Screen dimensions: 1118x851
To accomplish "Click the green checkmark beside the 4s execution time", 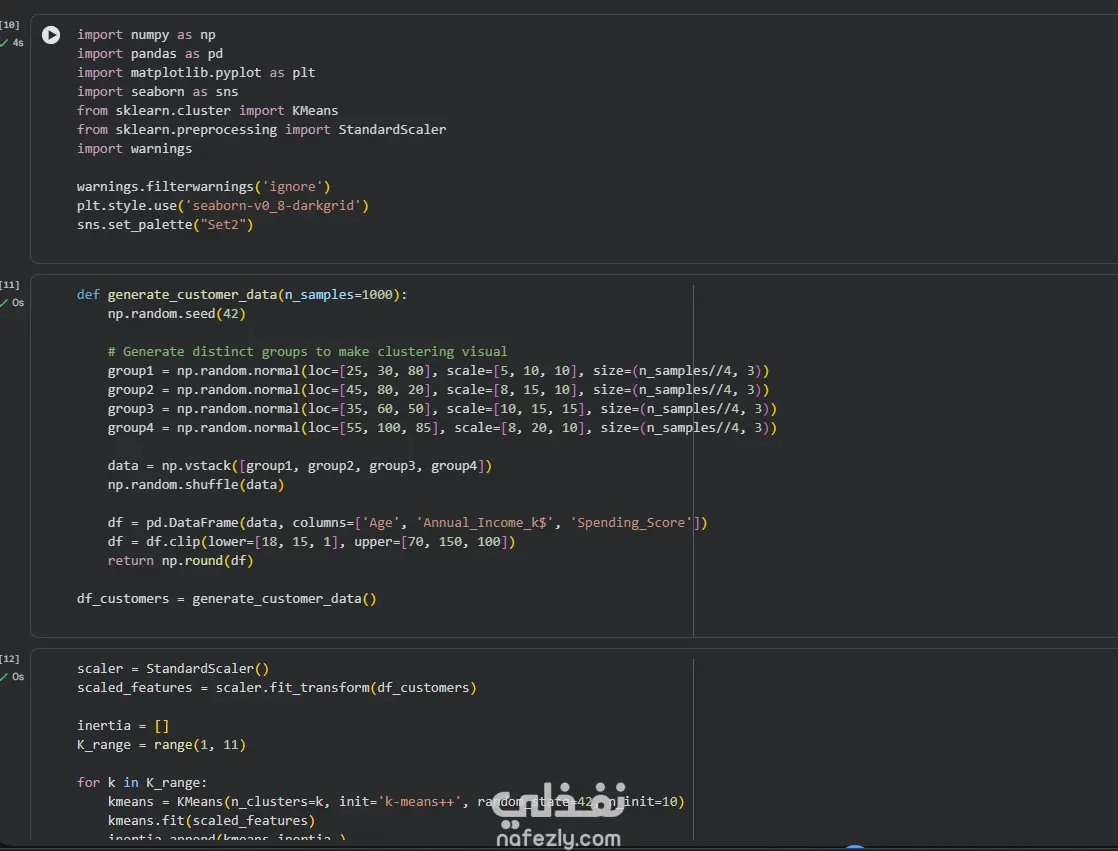I will 4,43.
